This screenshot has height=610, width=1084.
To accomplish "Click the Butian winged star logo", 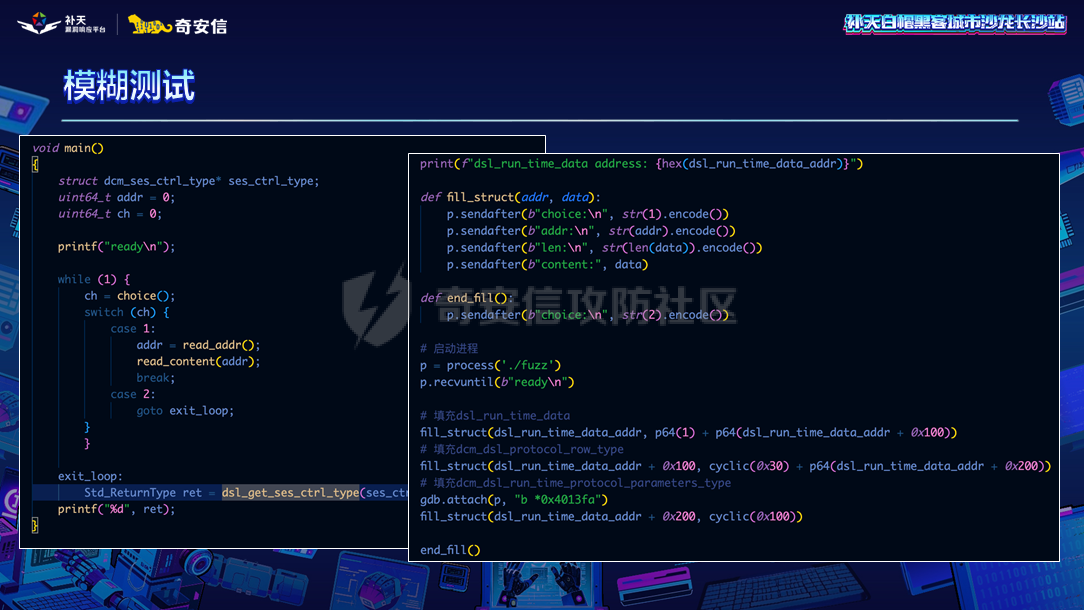I will pos(38,23).
